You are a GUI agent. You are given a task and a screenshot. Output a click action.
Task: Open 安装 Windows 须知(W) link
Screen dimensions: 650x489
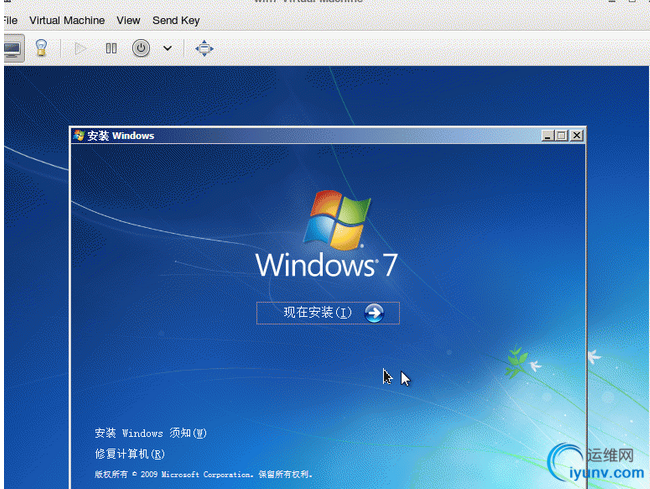pyautogui.click(x=150, y=433)
